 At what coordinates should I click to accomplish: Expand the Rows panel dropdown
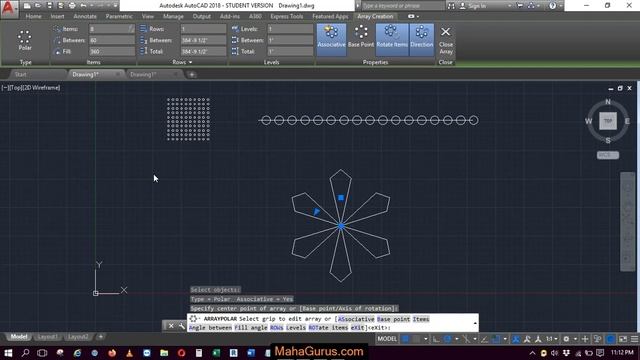pos(182,62)
